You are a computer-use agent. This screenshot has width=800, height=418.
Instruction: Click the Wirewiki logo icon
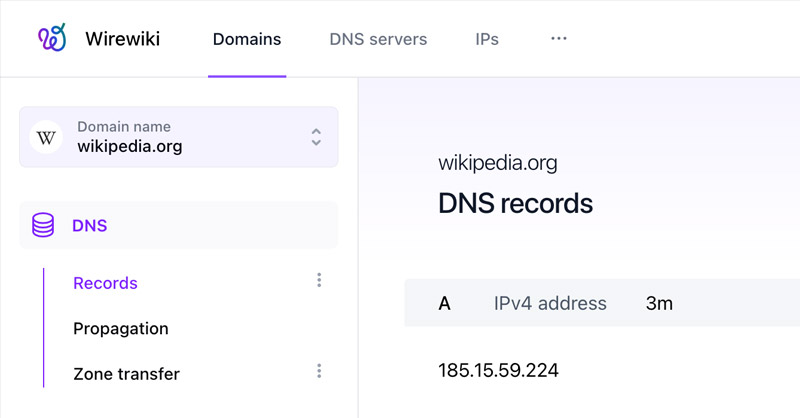click(x=52, y=38)
